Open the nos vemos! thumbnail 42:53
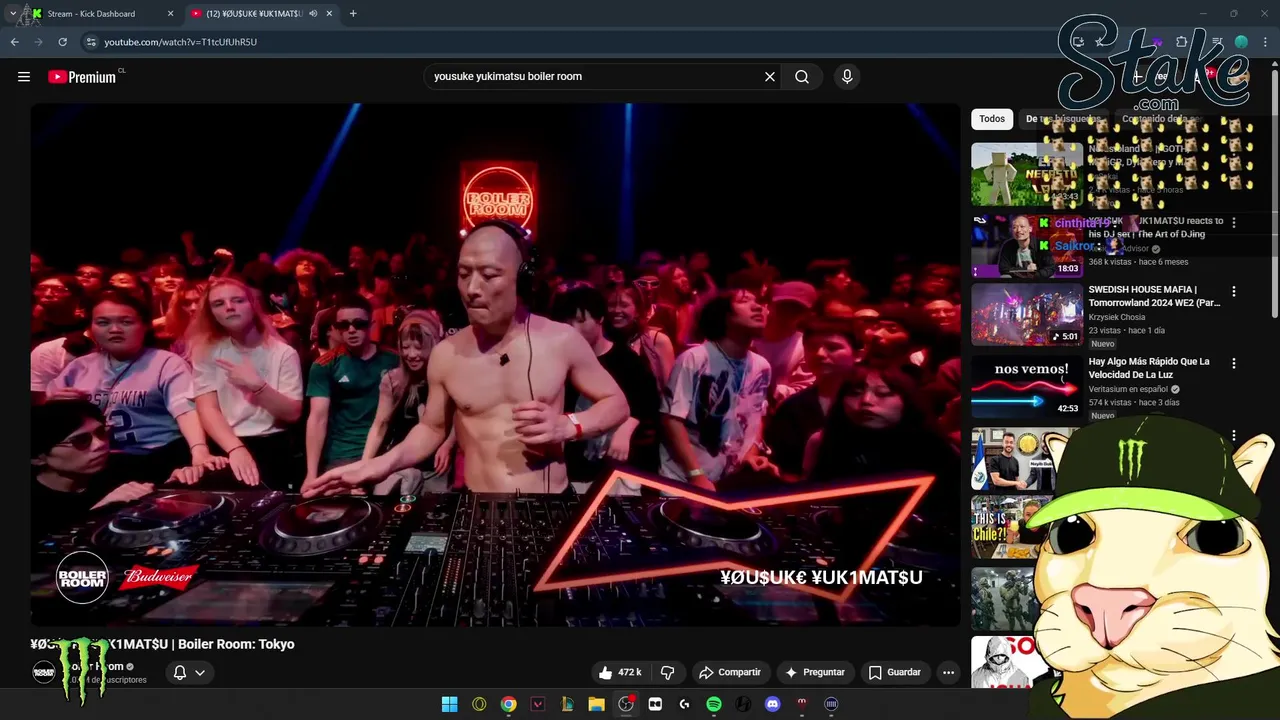The width and height of the screenshot is (1280, 720). [1026, 387]
